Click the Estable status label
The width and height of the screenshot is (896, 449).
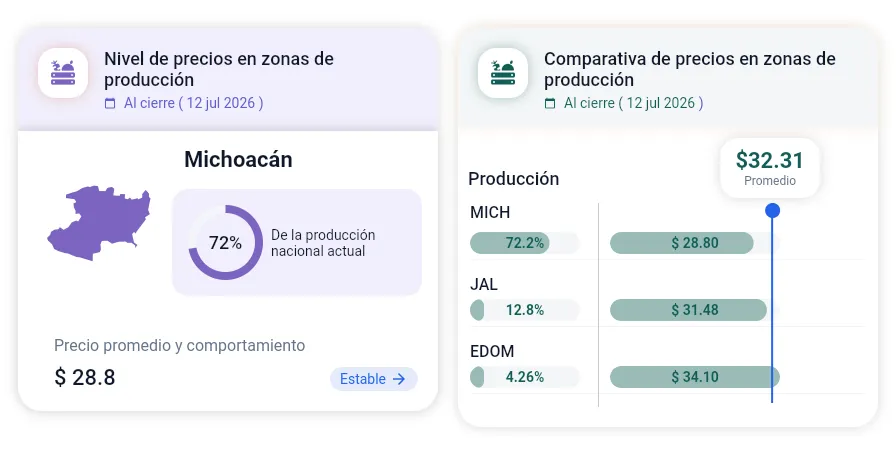tap(363, 379)
